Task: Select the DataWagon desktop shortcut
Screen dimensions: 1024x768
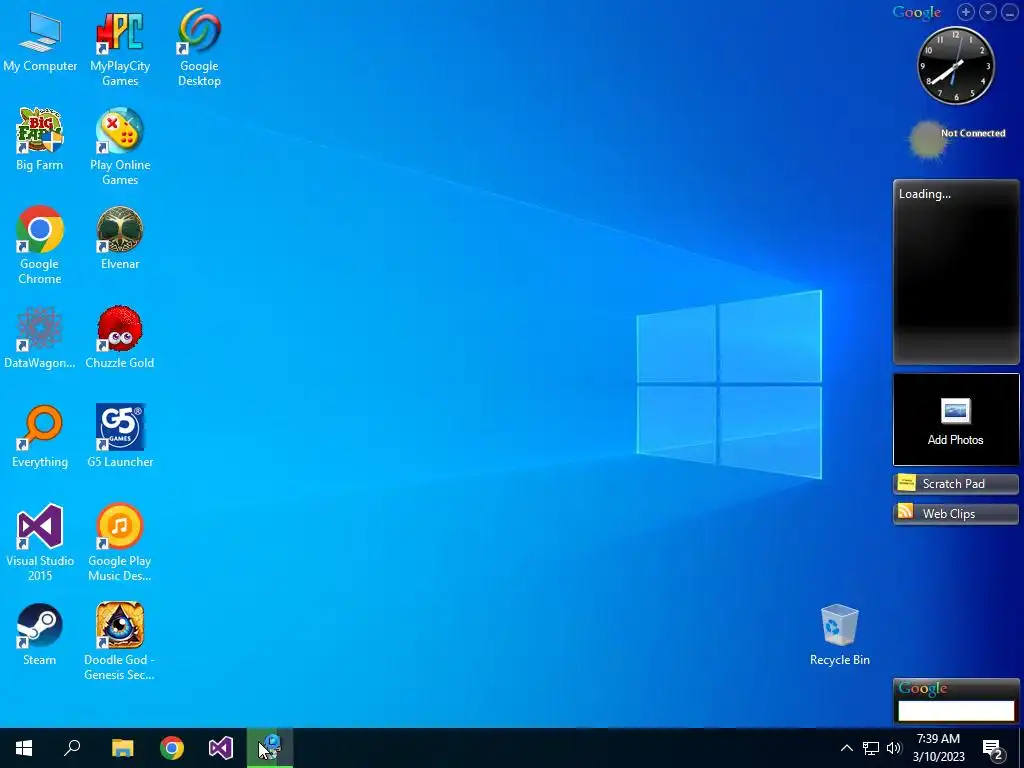Action: coord(40,338)
